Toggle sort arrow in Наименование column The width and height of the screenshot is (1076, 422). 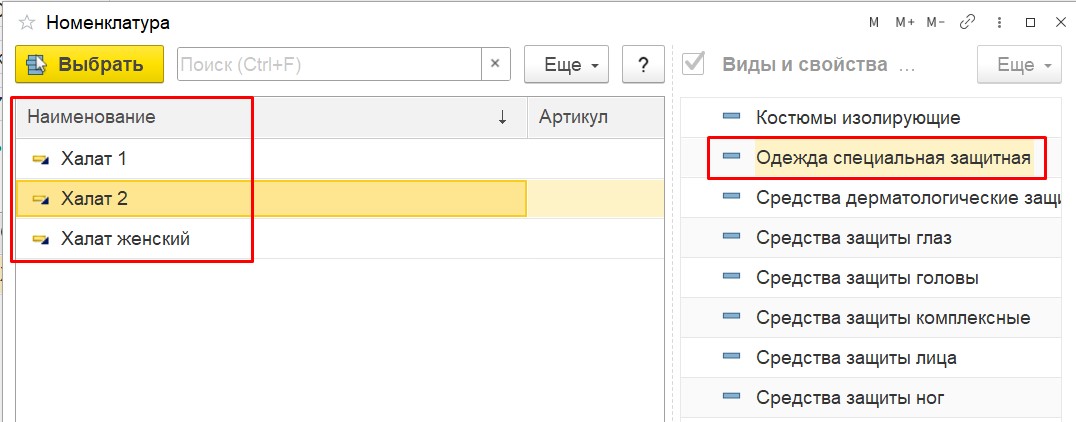pyautogui.click(x=502, y=117)
